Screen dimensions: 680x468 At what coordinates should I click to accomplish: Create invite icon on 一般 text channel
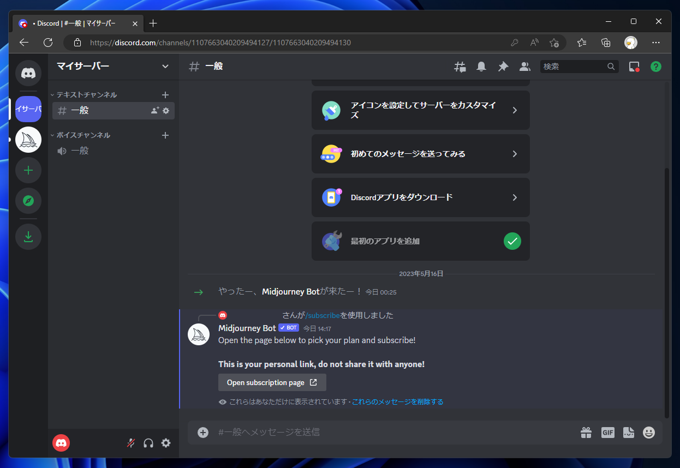[154, 111]
